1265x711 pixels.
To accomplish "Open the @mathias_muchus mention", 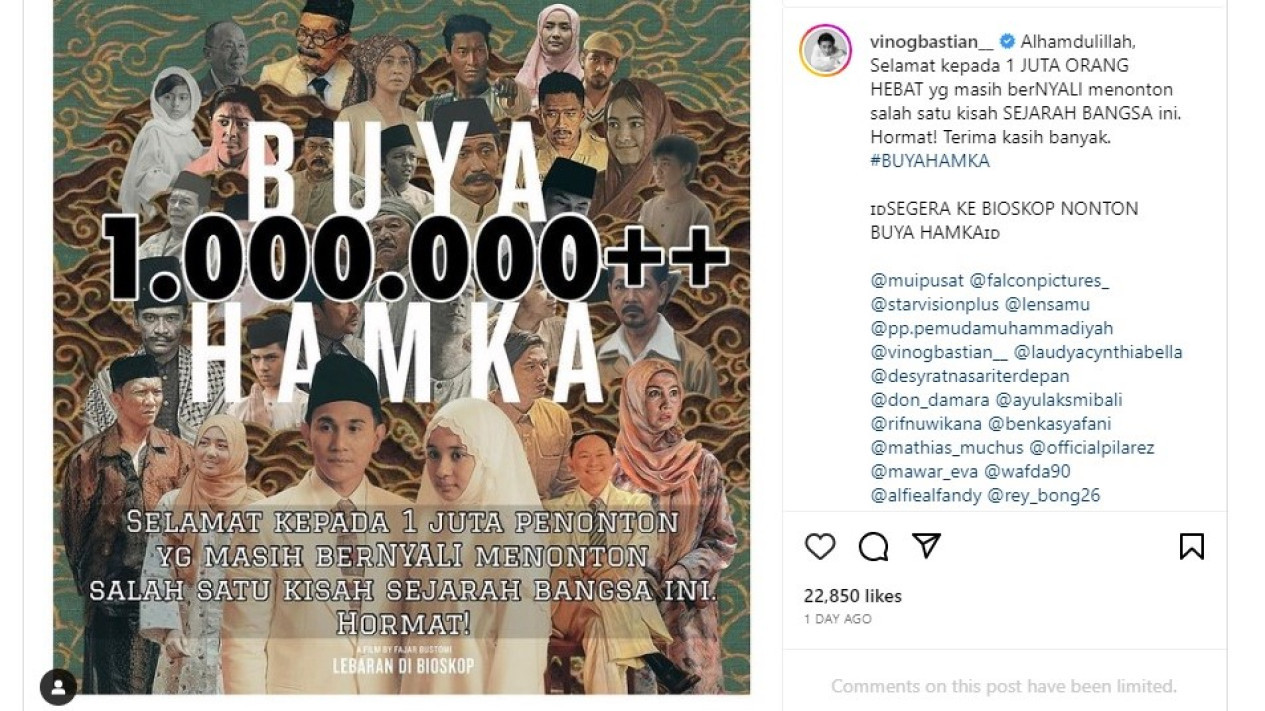I will coord(946,448).
